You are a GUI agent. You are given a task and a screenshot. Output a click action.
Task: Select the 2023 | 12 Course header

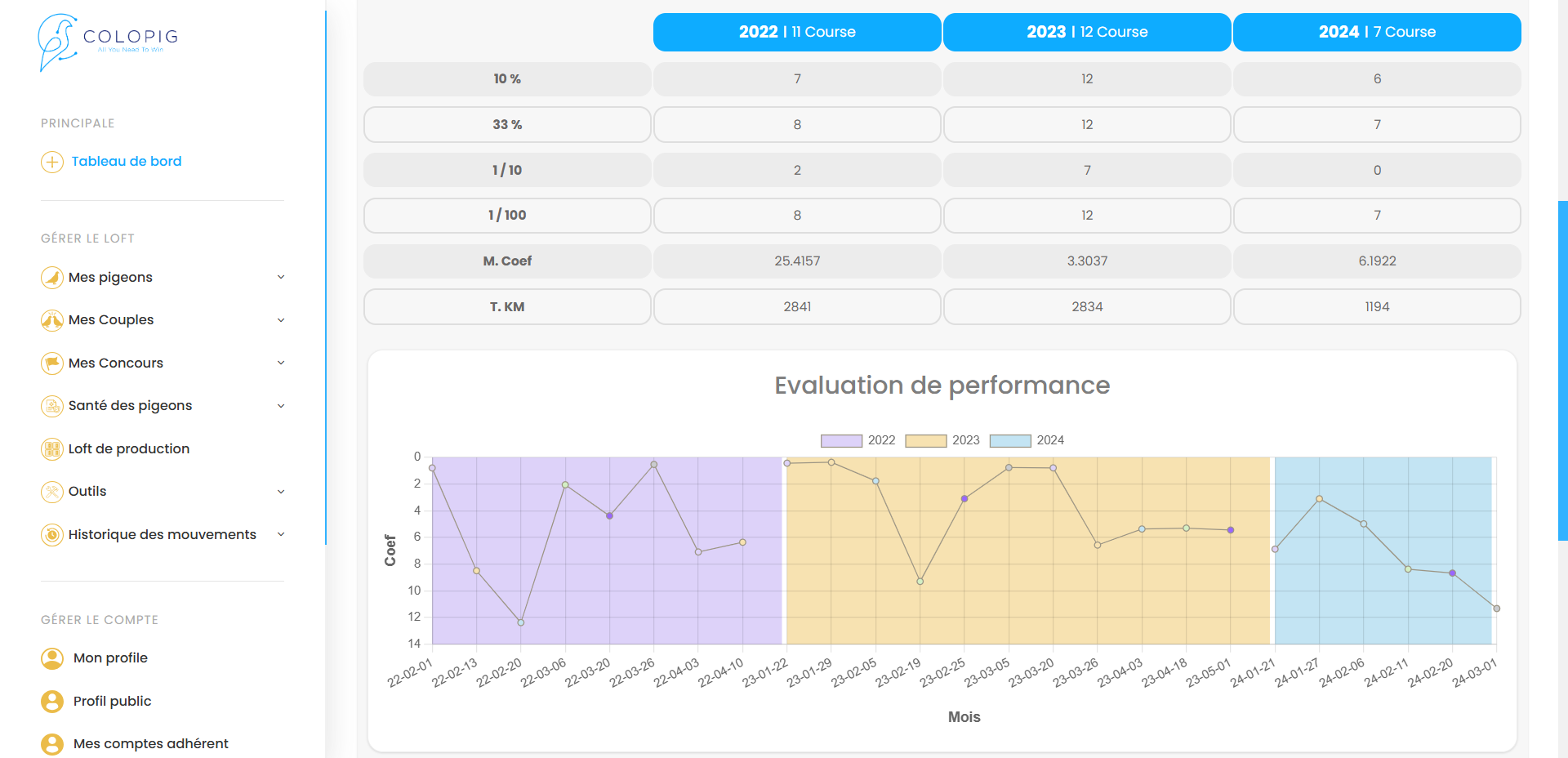(x=1087, y=33)
